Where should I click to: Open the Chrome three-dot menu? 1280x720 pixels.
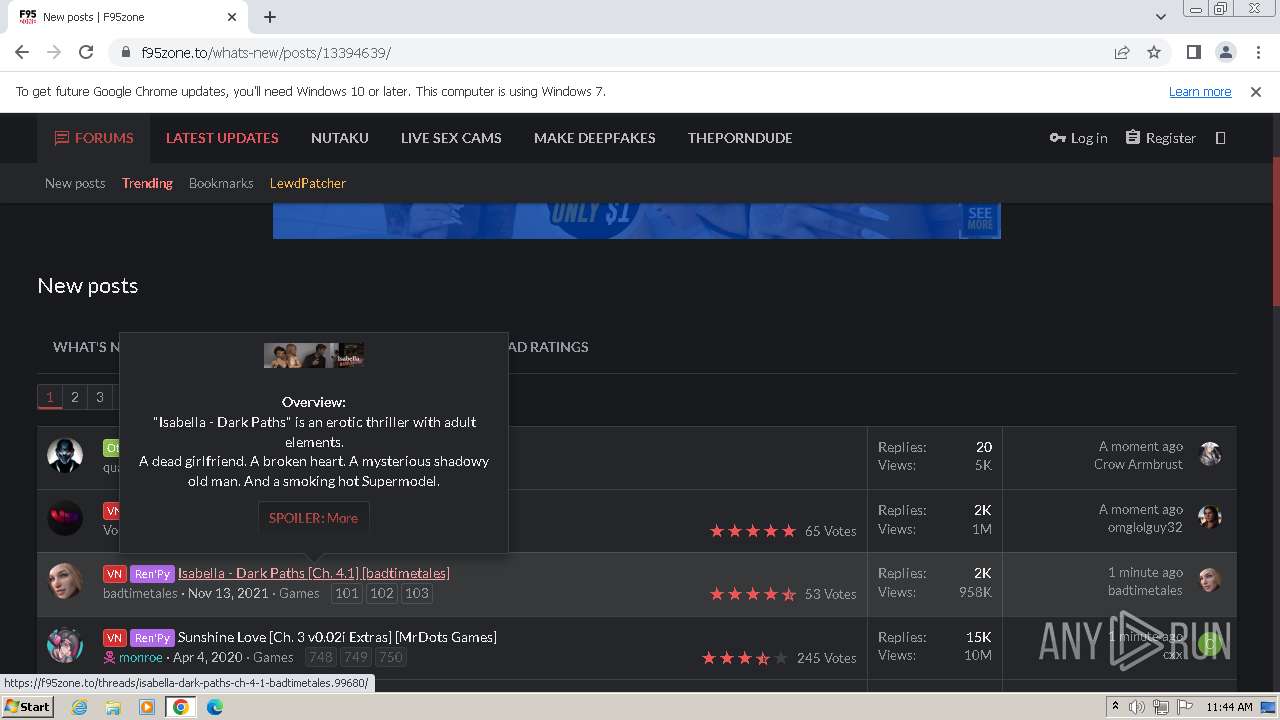point(1256,52)
